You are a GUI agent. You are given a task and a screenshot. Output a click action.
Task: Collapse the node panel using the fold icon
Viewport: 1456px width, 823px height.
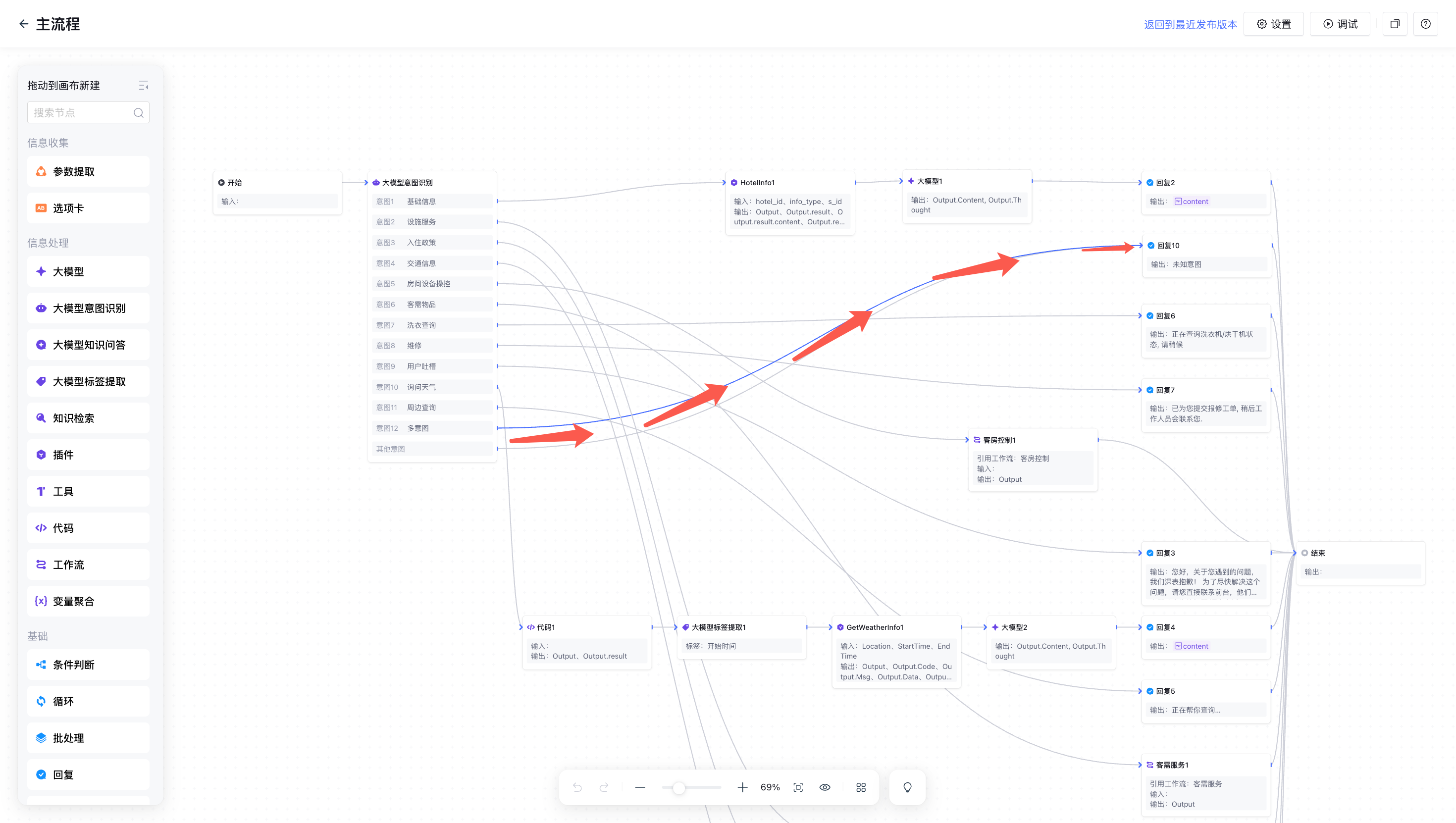coord(144,85)
